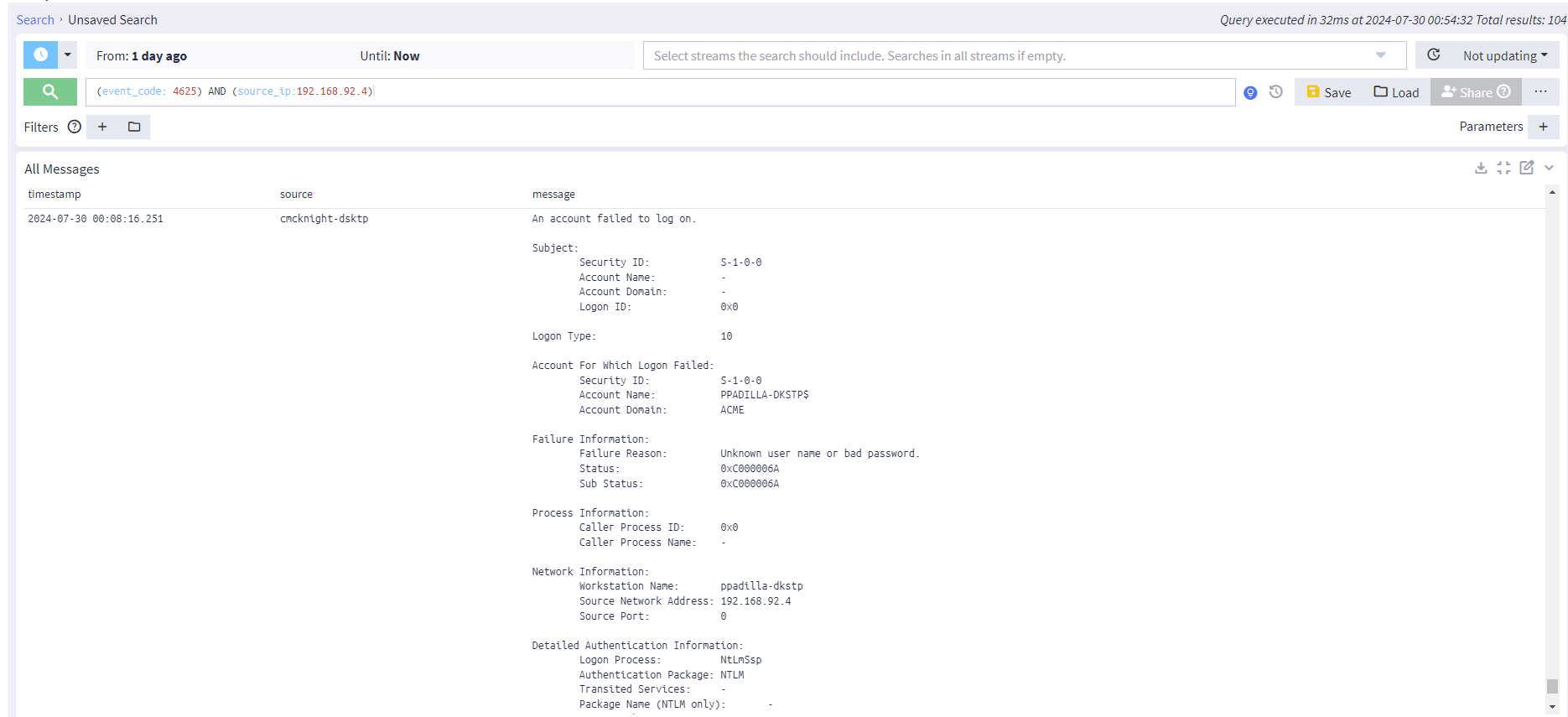The width and height of the screenshot is (1568, 717).
Task: Go to the Search breadcrumb link
Action: (35, 20)
